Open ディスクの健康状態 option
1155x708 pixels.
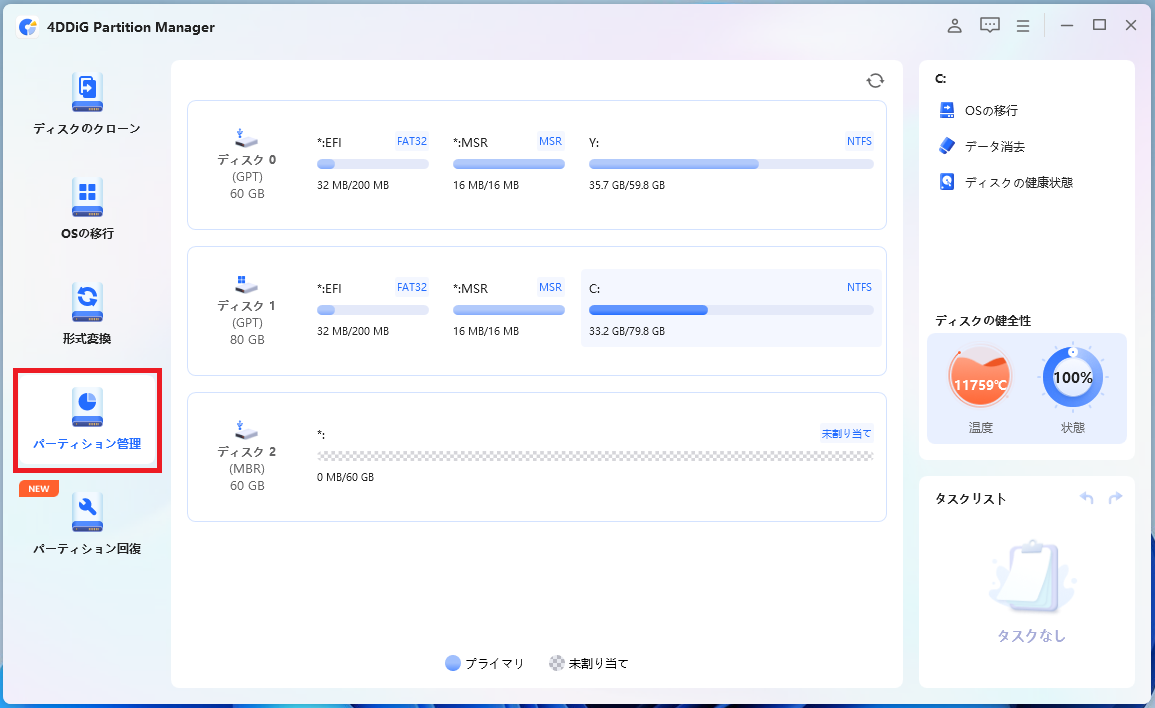tap(1019, 182)
